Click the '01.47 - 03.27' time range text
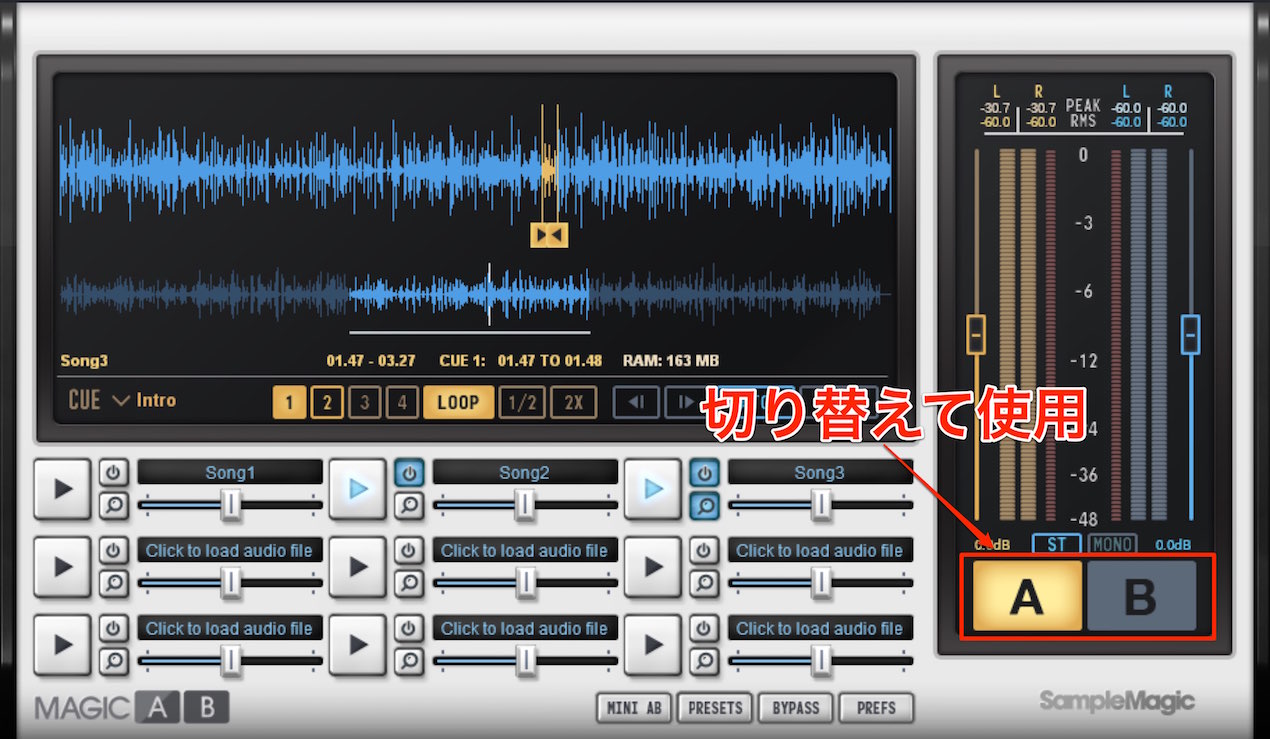Image resolution: width=1270 pixels, height=739 pixels. point(372,361)
